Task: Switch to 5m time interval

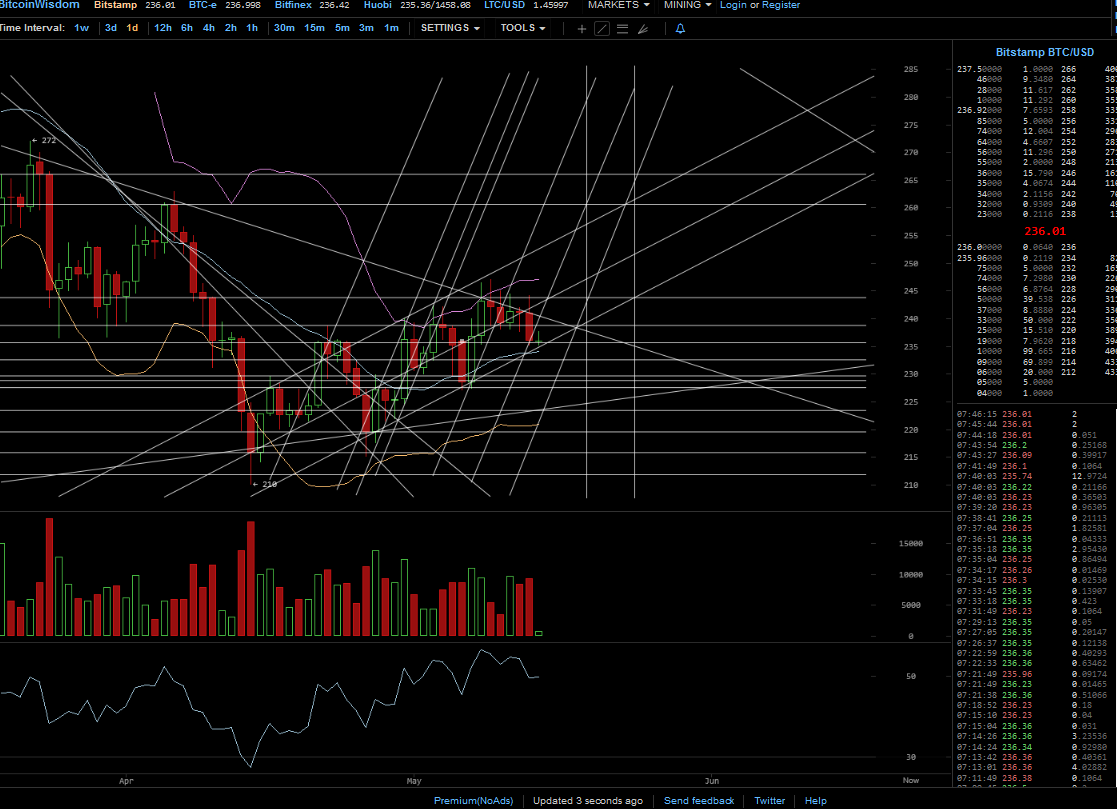Action: click(x=343, y=28)
